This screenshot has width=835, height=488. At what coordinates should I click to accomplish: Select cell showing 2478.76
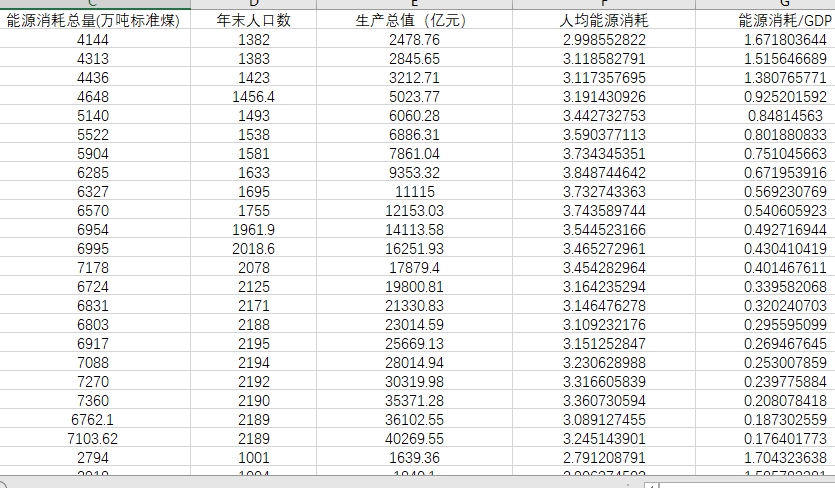tap(414, 39)
